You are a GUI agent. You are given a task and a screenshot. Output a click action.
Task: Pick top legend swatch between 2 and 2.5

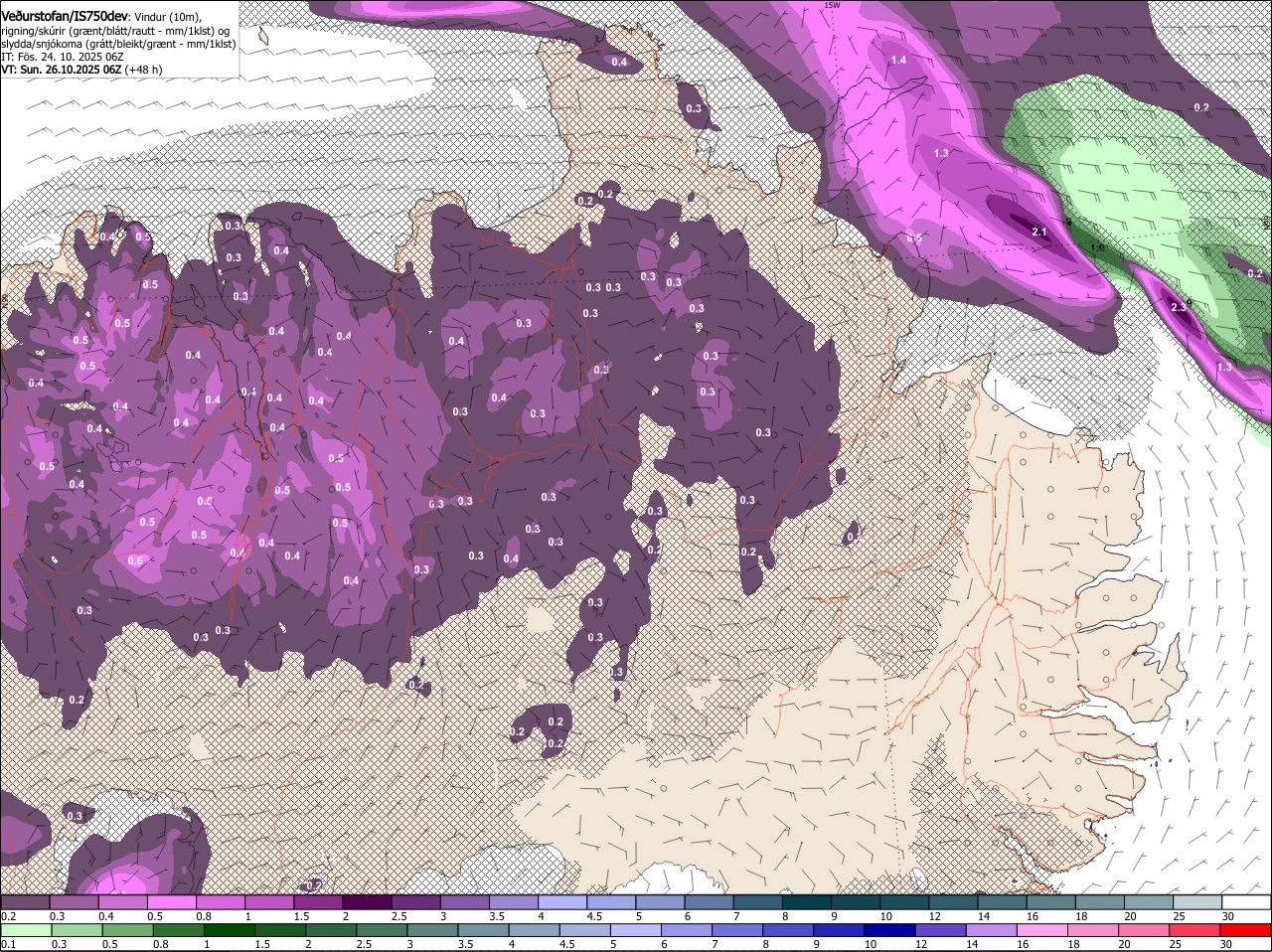[x=367, y=901]
